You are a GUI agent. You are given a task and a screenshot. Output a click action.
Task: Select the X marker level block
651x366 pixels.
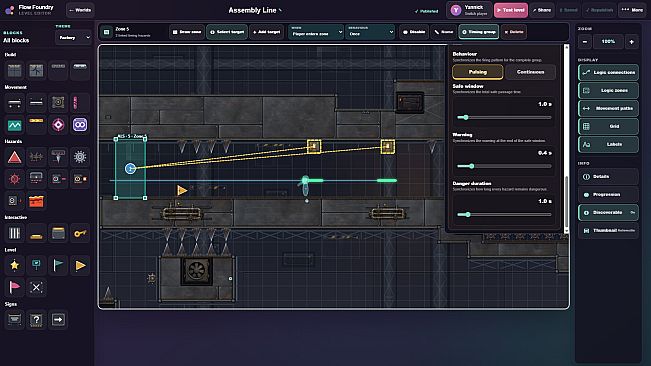point(37,287)
